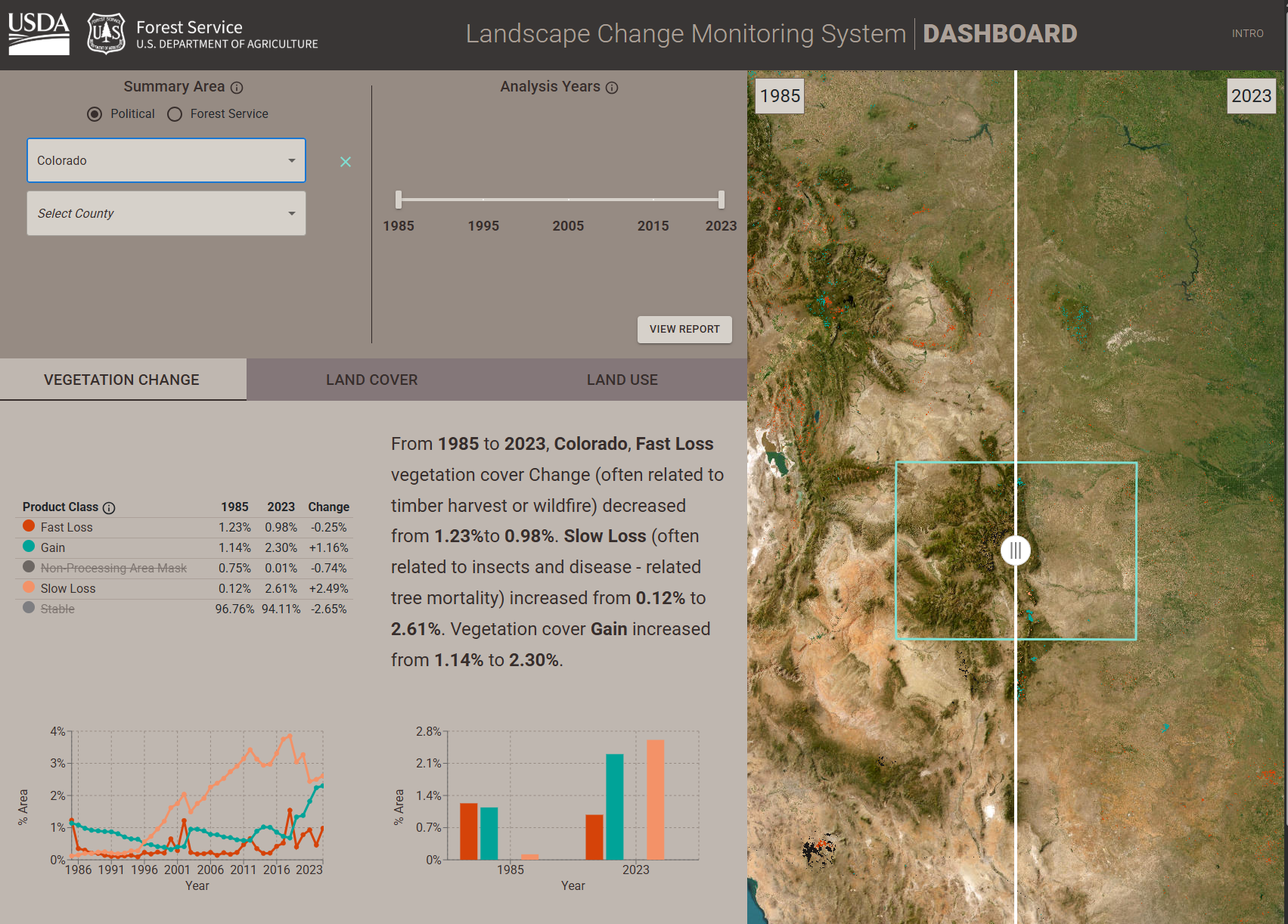
Task: Open the state selector's dropdown arrow
Action: click(x=292, y=160)
